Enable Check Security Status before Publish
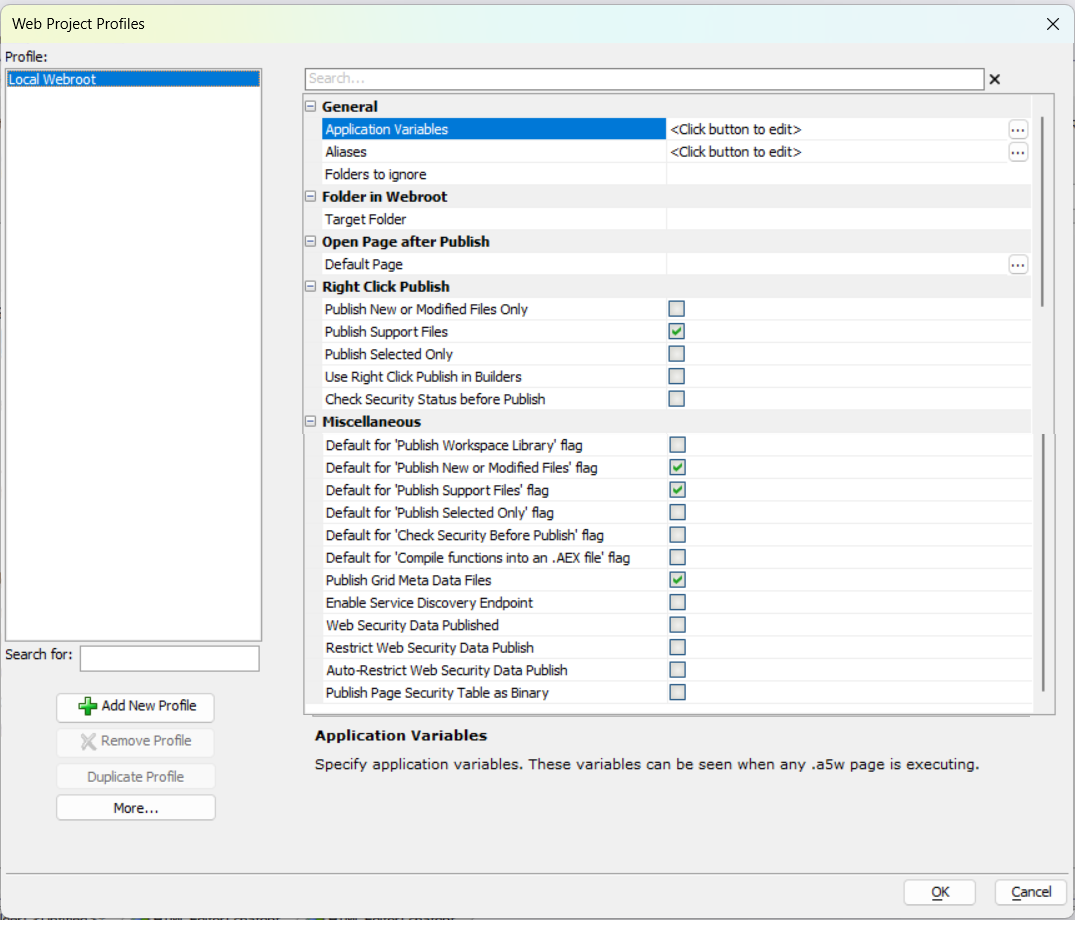Viewport: 1075px width, 928px height. pyautogui.click(x=676, y=399)
